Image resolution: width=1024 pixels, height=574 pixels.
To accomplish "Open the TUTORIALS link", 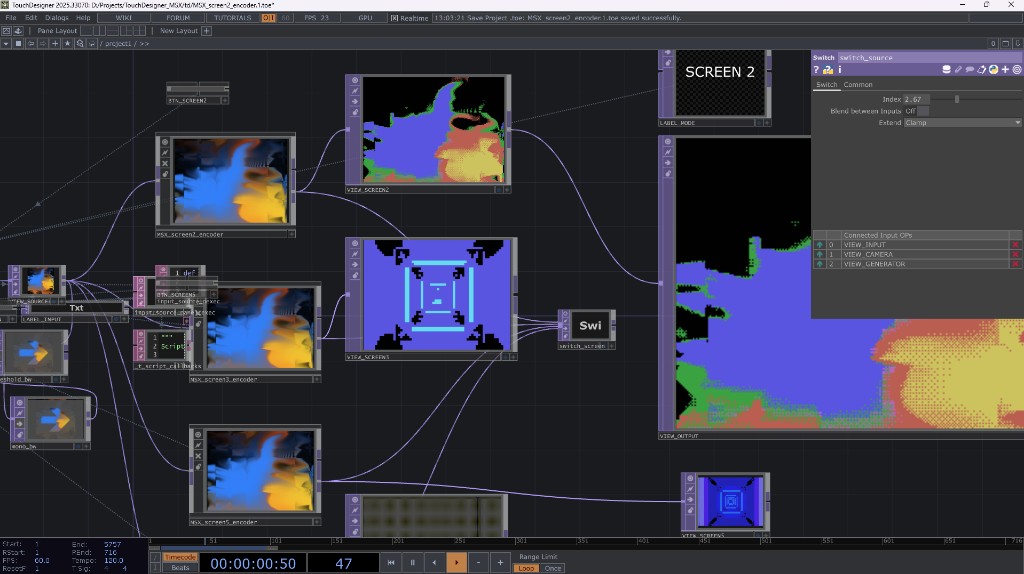I will pyautogui.click(x=232, y=18).
